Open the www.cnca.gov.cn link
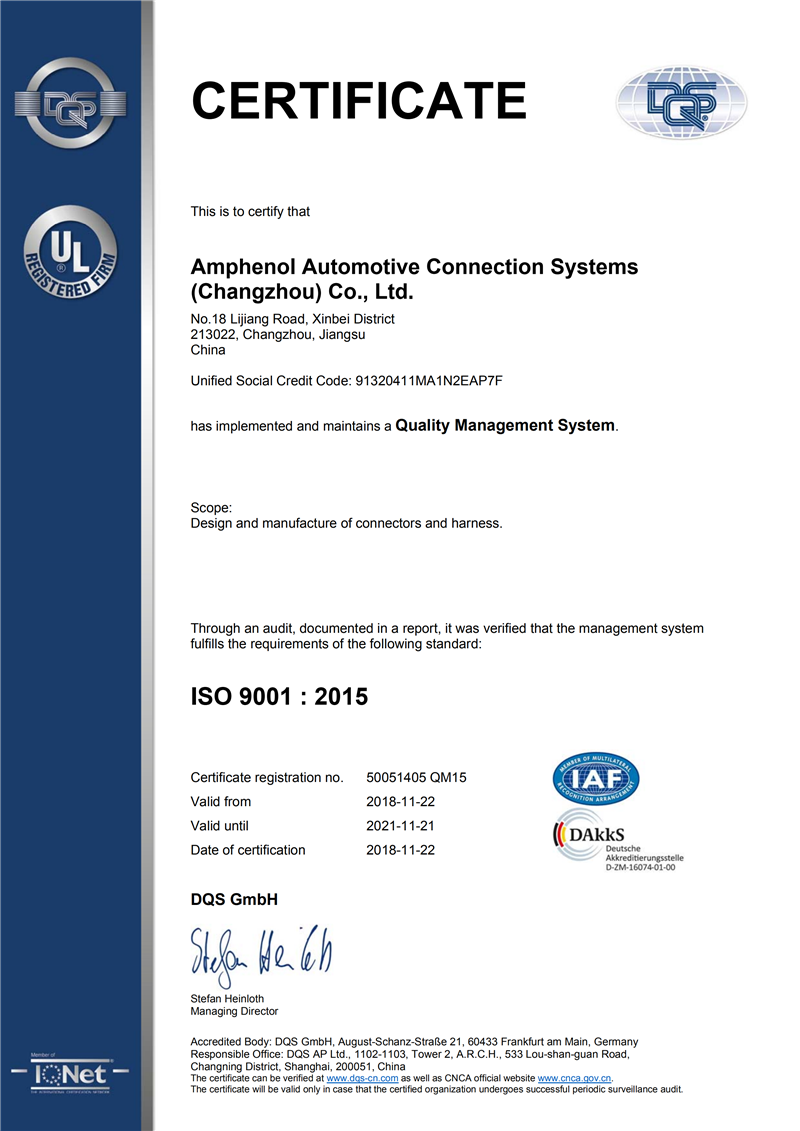The width and height of the screenshot is (800, 1131). pyautogui.click(x=574, y=1078)
